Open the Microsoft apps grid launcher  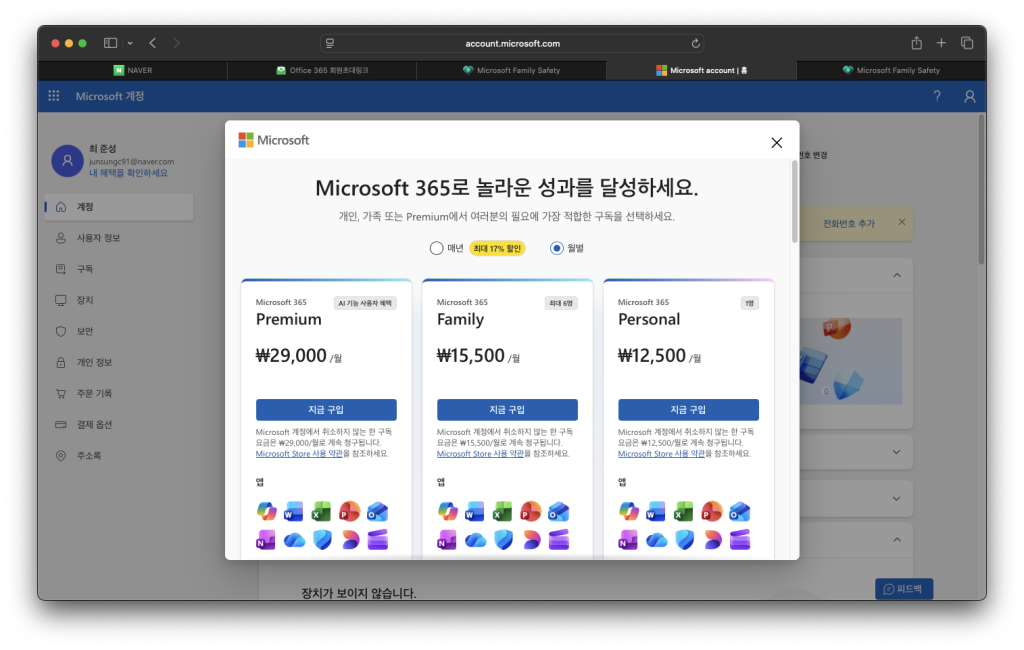tap(54, 96)
